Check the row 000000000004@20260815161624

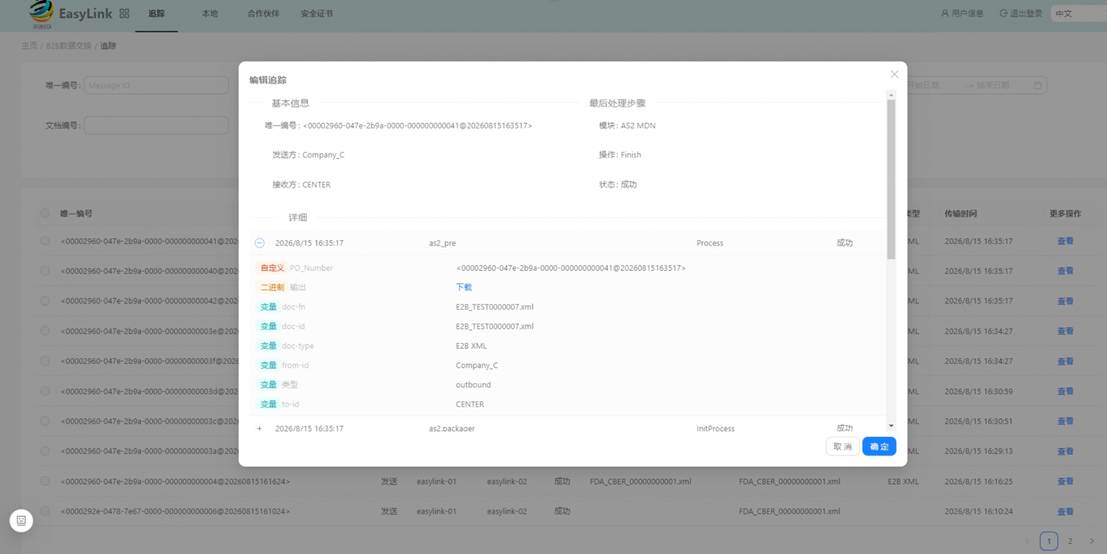pos(45,481)
